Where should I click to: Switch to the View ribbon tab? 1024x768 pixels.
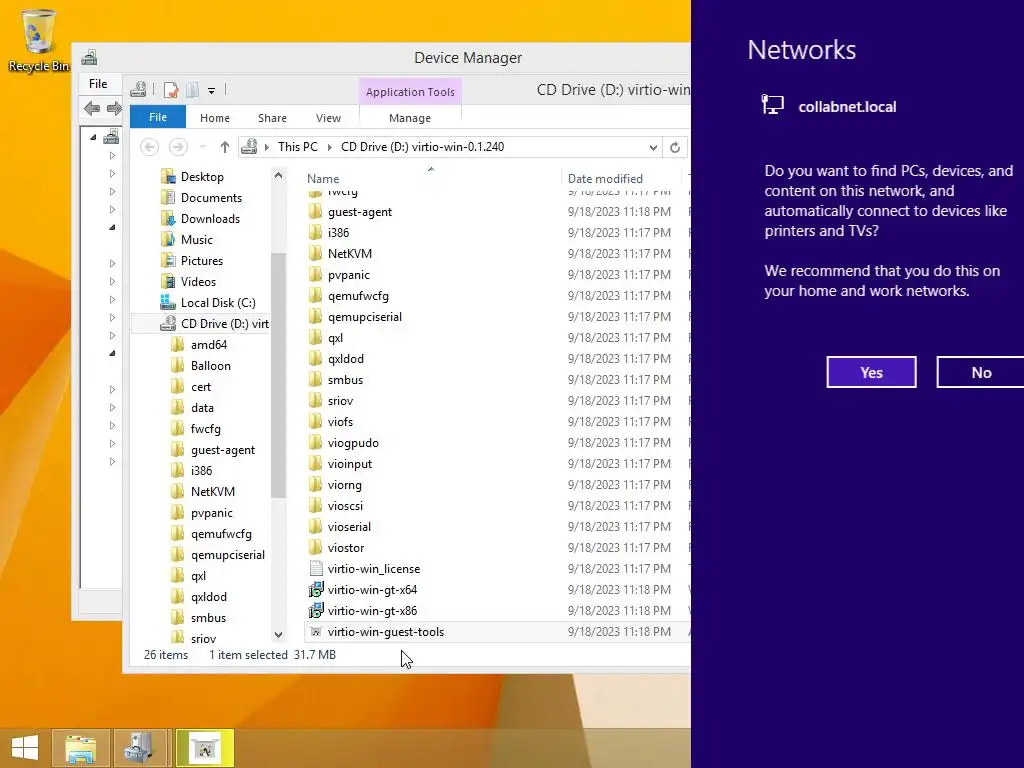328,118
